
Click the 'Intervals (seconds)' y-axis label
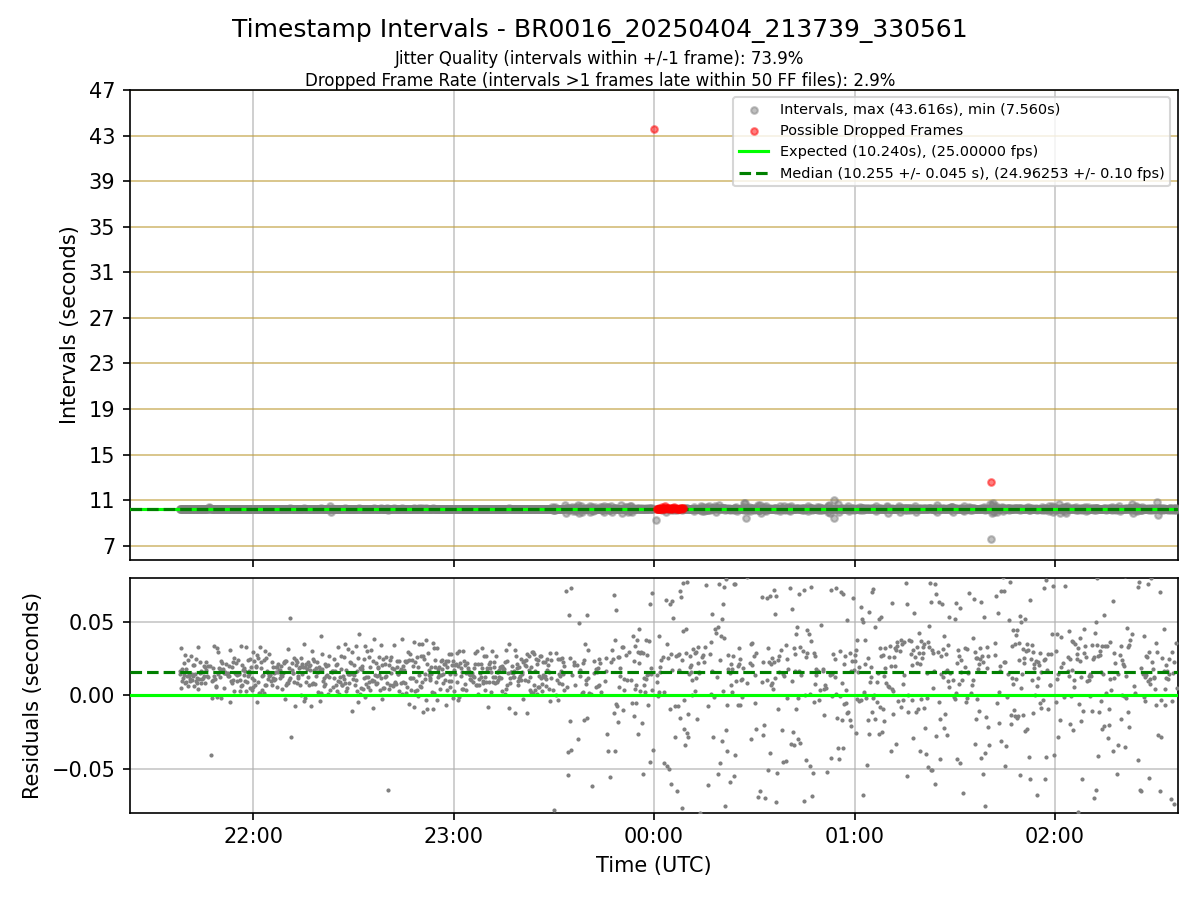pos(69,325)
